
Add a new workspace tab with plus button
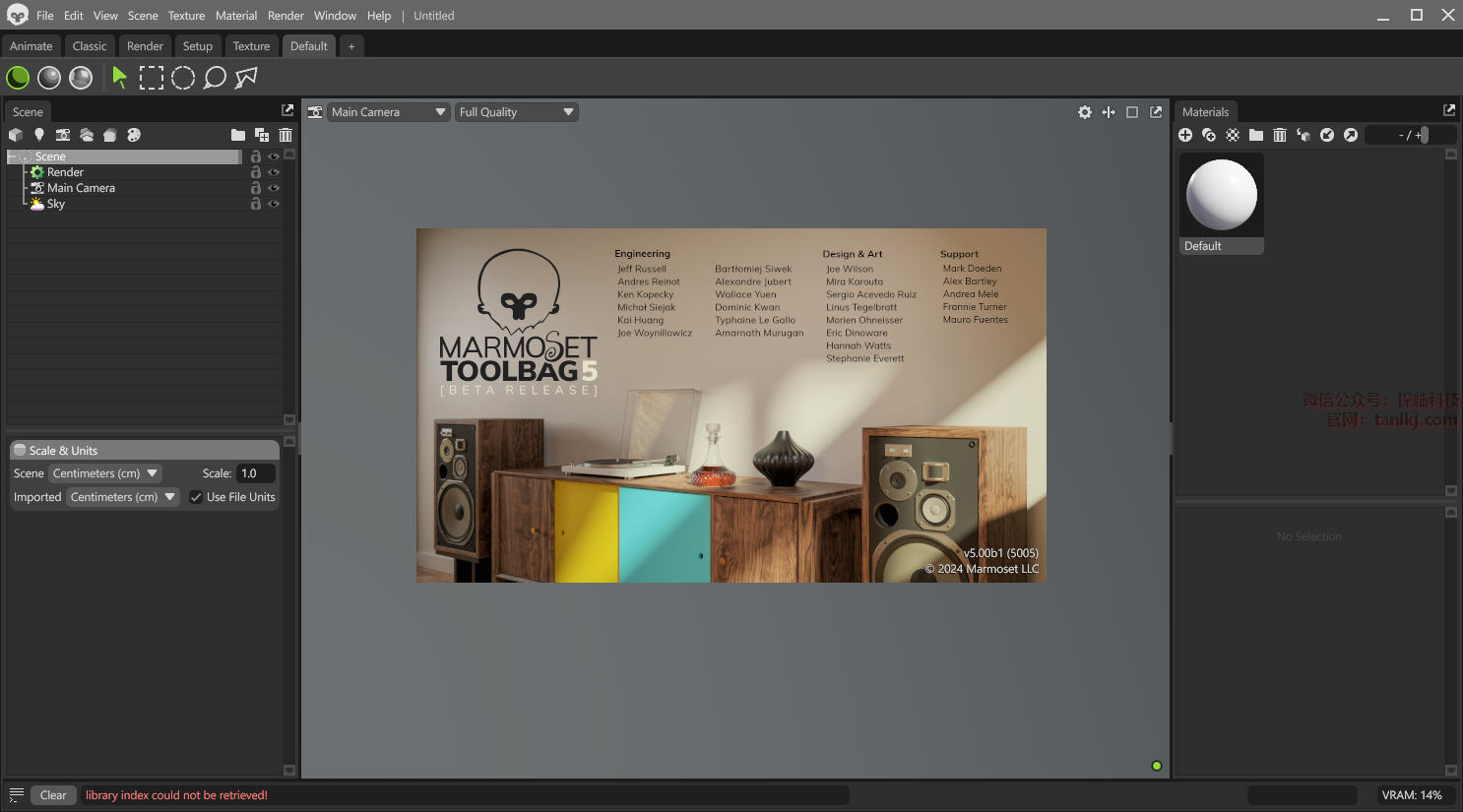click(351, 46)
